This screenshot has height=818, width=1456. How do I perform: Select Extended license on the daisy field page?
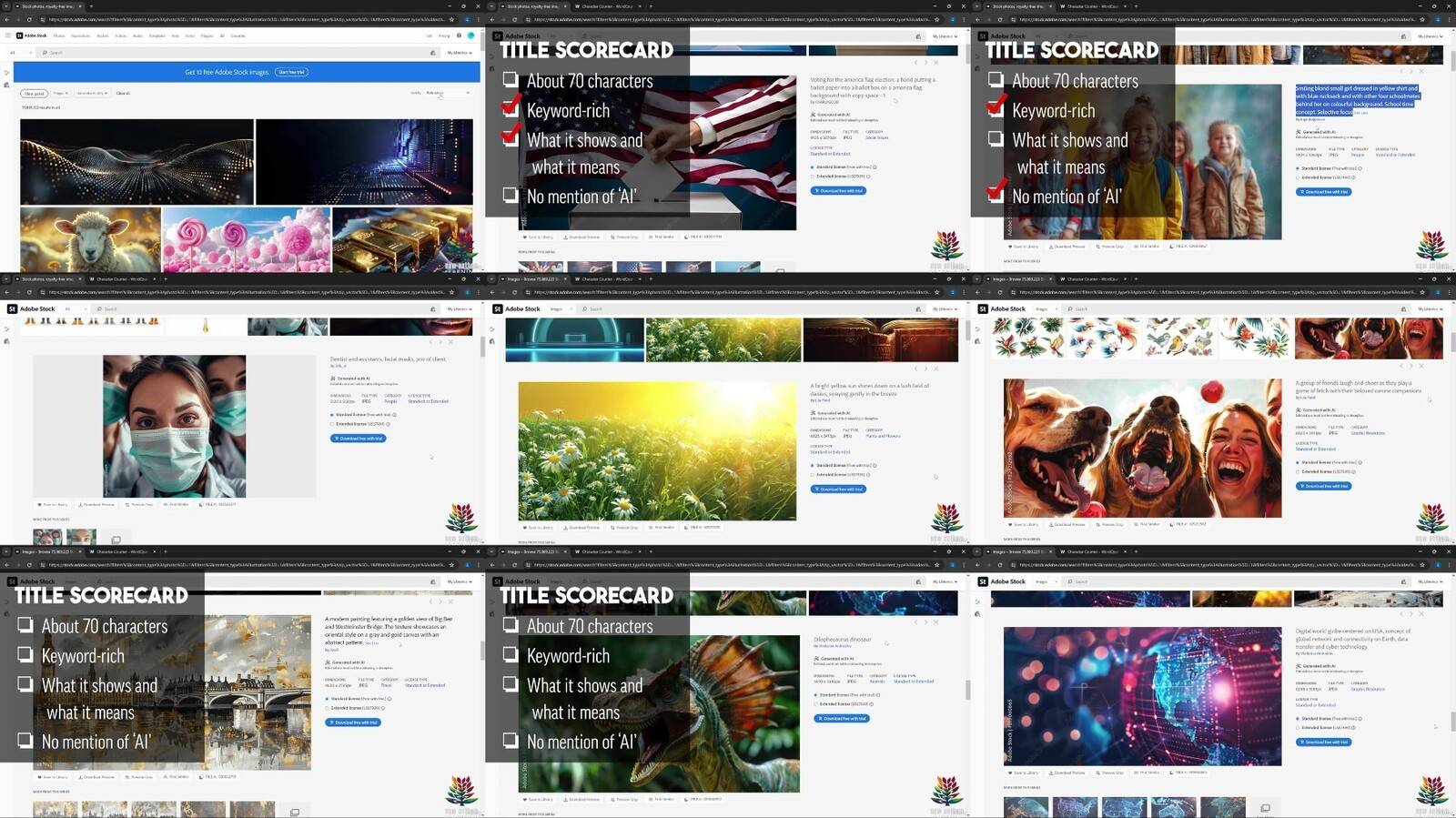tap(812, 474)
